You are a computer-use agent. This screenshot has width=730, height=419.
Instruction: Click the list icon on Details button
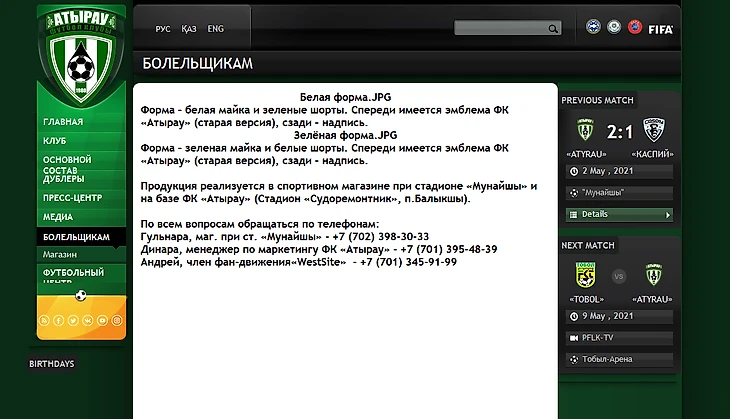click(x=574, y=215)
